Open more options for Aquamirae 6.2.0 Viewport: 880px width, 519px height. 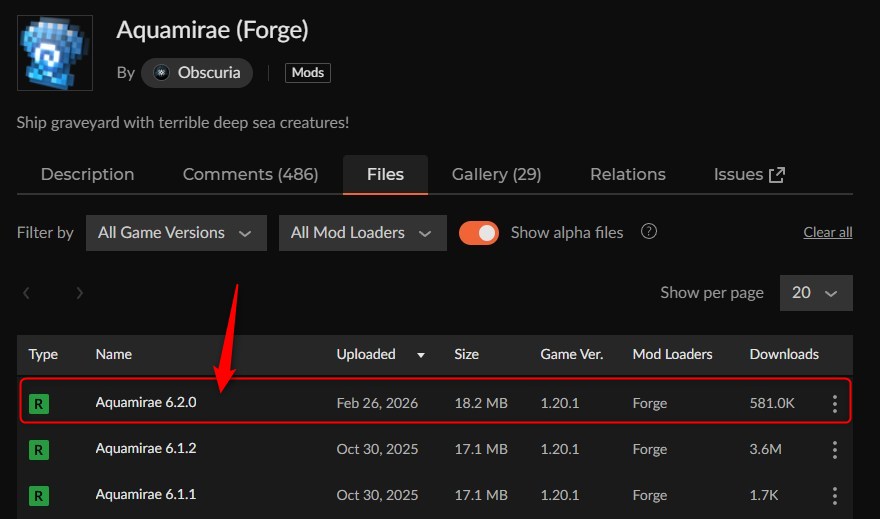pyautogui.click(x=835, y=403)
